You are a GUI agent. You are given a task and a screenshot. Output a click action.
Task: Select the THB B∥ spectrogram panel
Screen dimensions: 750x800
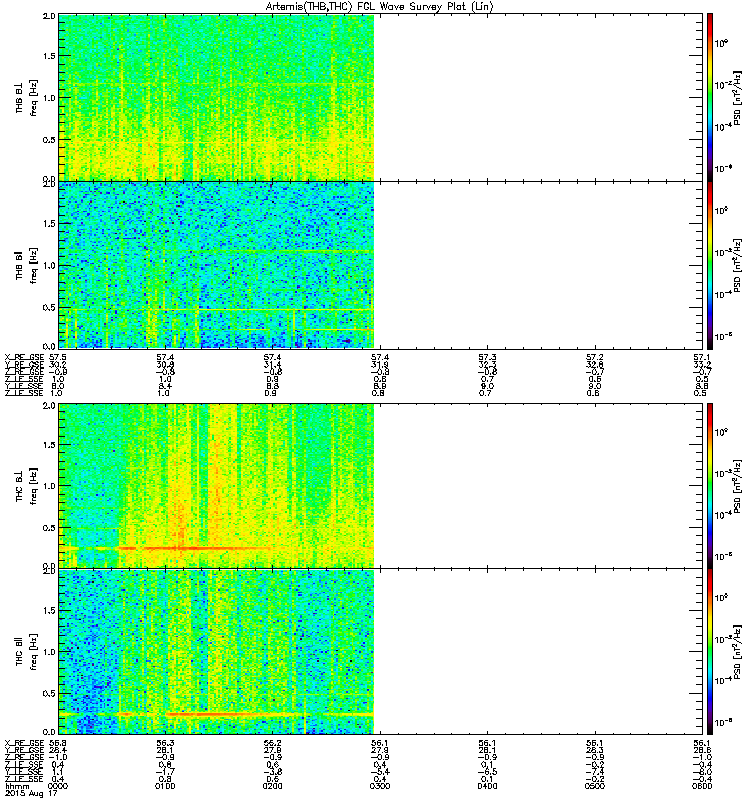tap(381, 265)
